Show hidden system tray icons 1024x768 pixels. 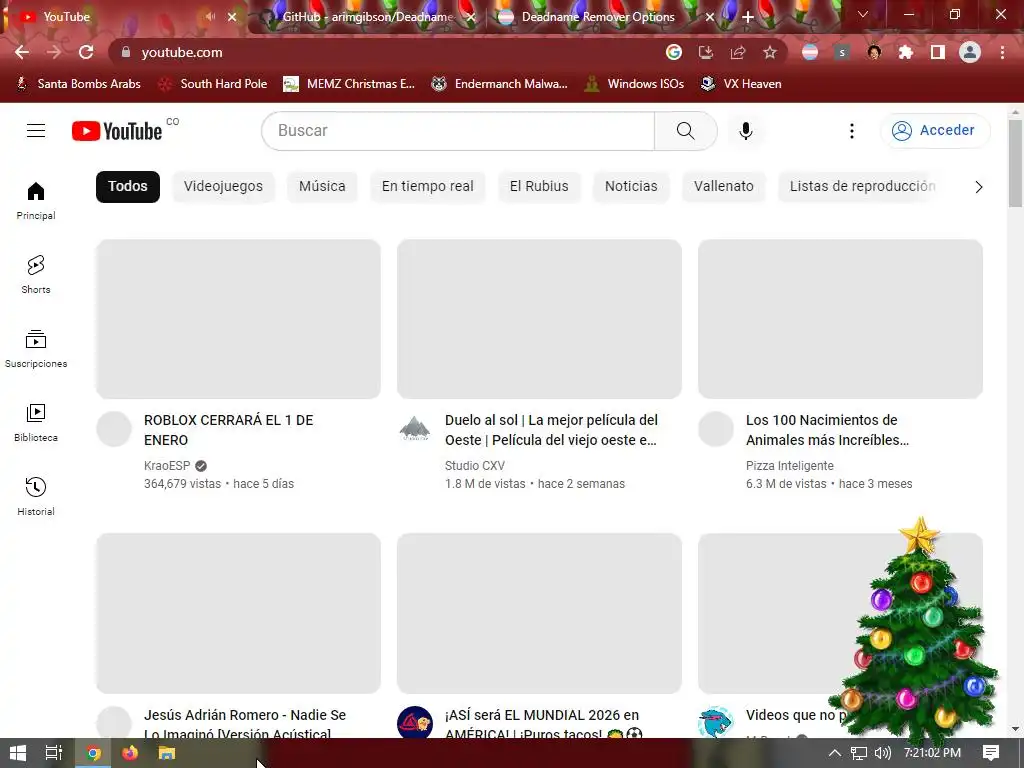point(835,753)
